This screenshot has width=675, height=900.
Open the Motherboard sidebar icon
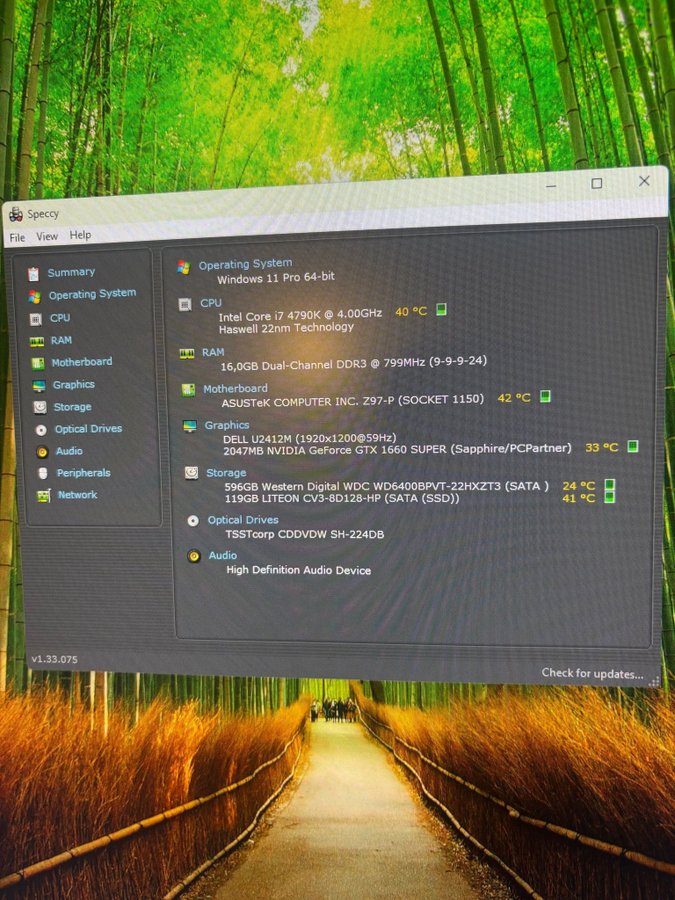pyautogui.click(x=37, y=363)
